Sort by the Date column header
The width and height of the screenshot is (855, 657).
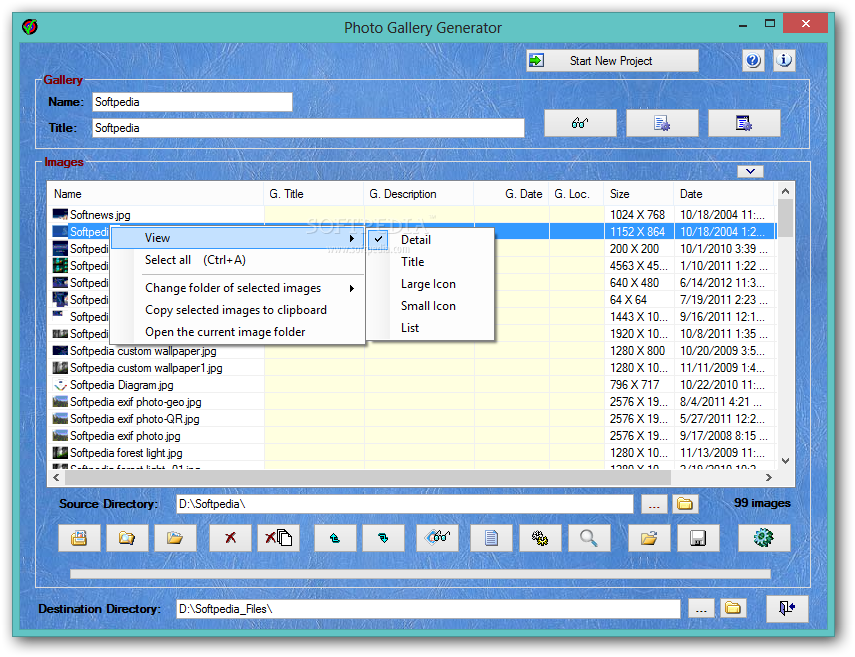[724, 194]
